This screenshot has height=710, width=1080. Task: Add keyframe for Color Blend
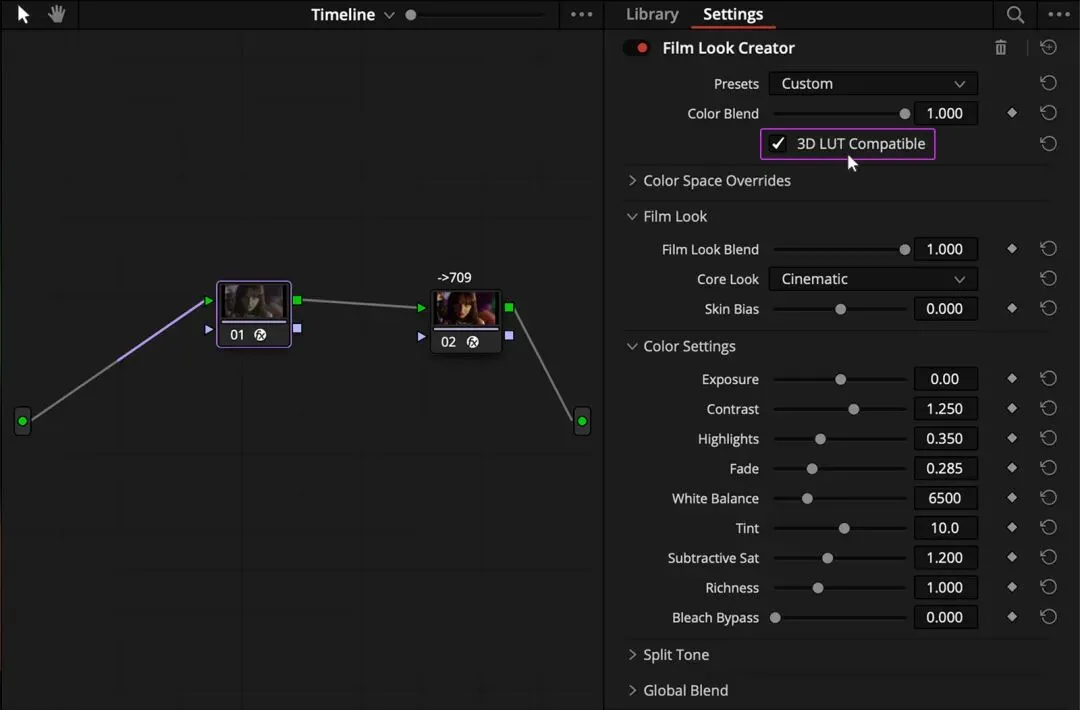tap(1012, 113)
